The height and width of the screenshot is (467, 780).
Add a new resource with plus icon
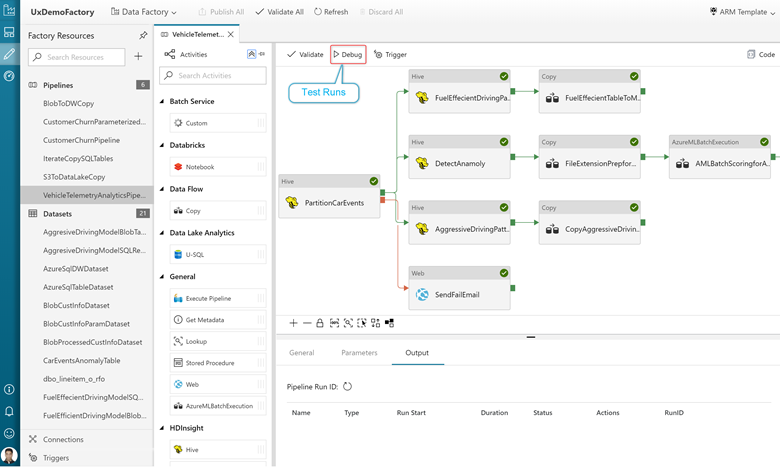138,57
